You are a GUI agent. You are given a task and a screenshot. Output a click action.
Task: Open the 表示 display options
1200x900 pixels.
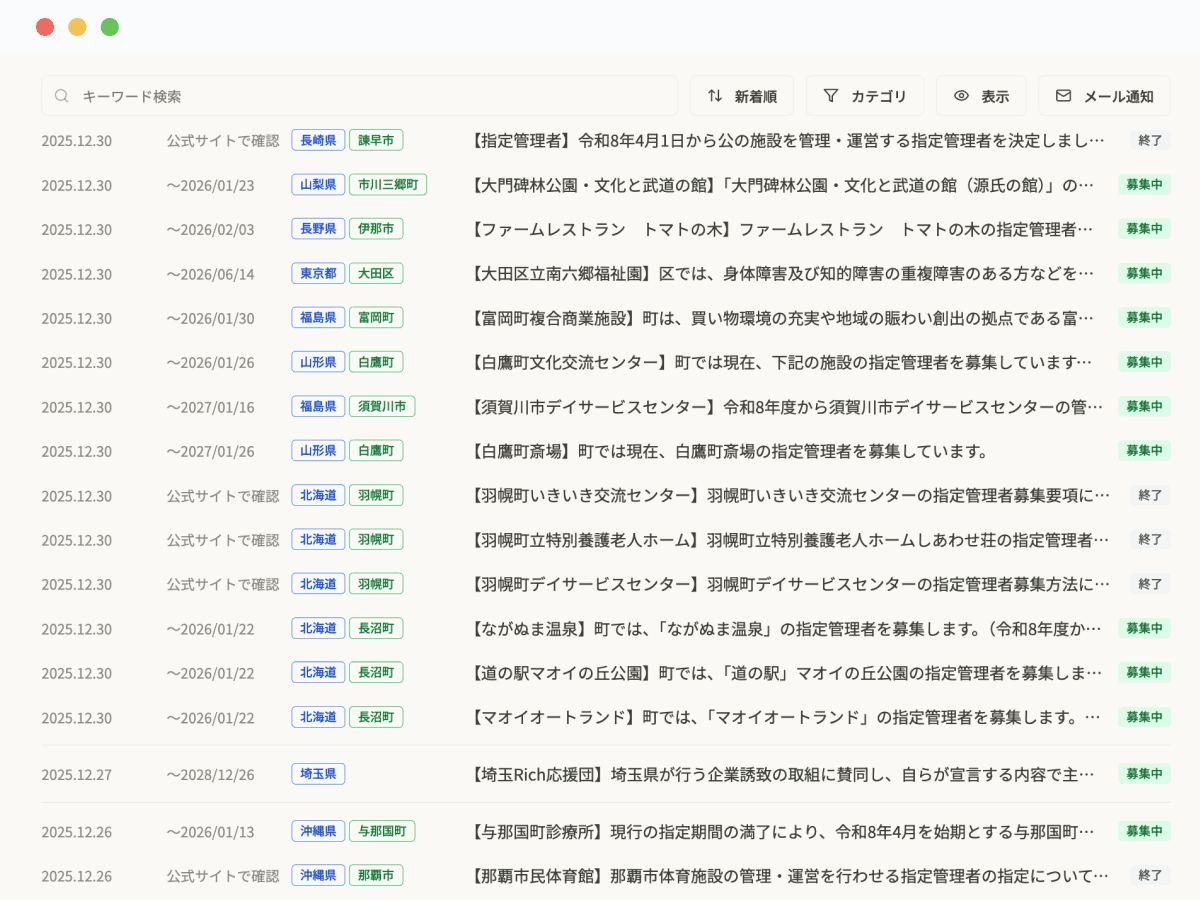tap(981, 95)
